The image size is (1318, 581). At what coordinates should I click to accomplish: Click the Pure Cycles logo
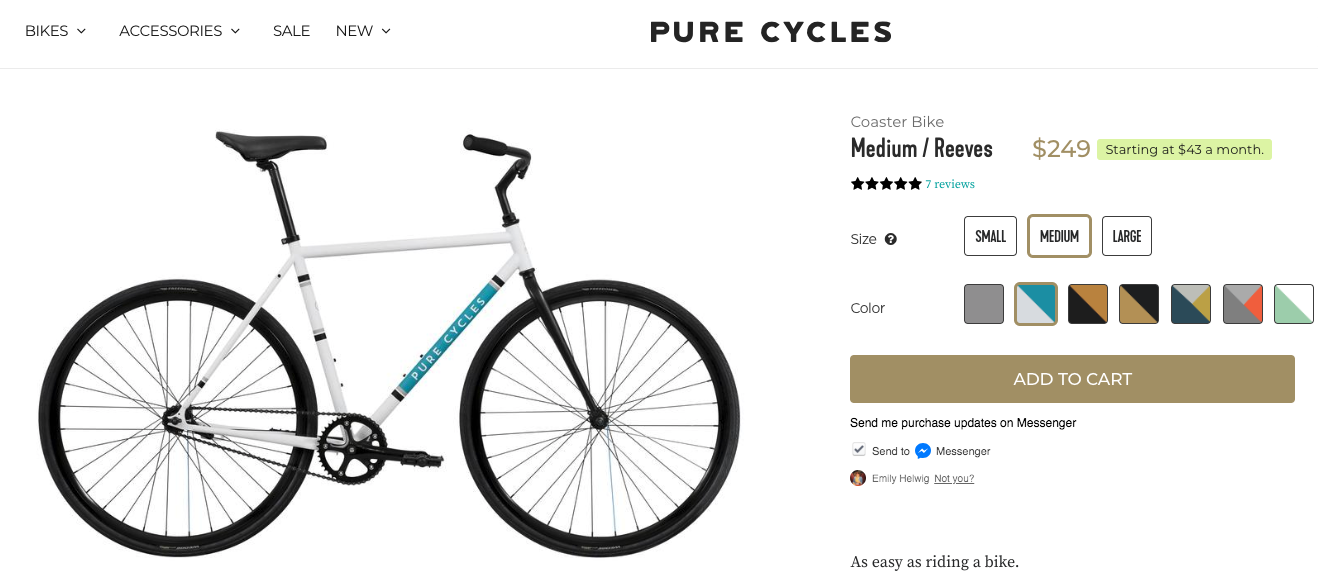click(x=770, y=31)
